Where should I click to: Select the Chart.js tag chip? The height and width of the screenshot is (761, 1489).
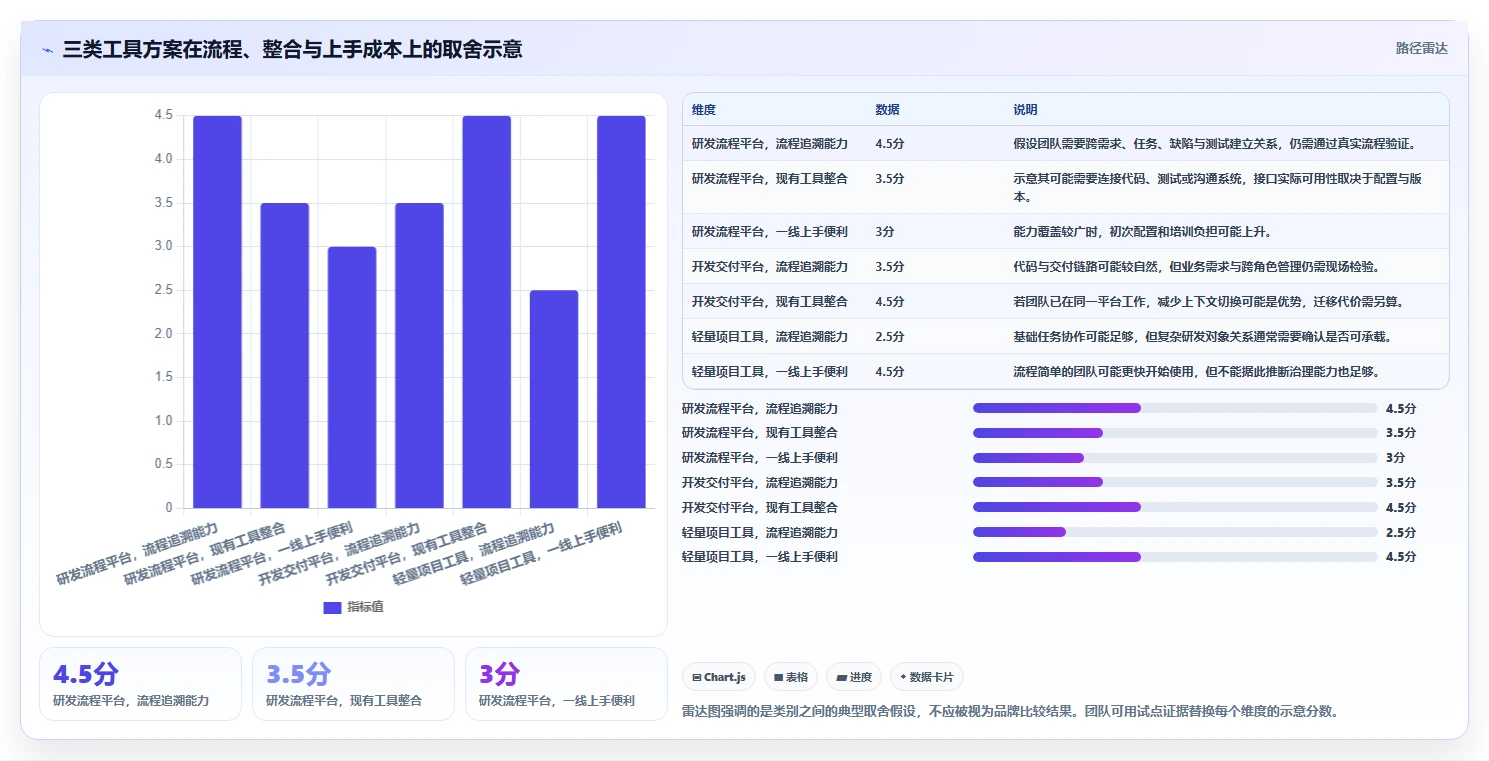(x=719, y=677)
